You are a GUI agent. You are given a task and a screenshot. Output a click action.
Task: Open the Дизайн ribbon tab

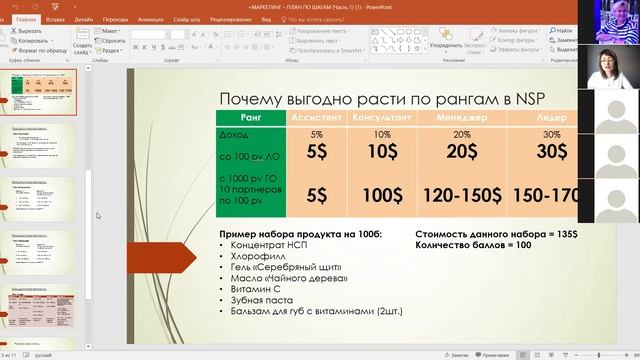84,19
